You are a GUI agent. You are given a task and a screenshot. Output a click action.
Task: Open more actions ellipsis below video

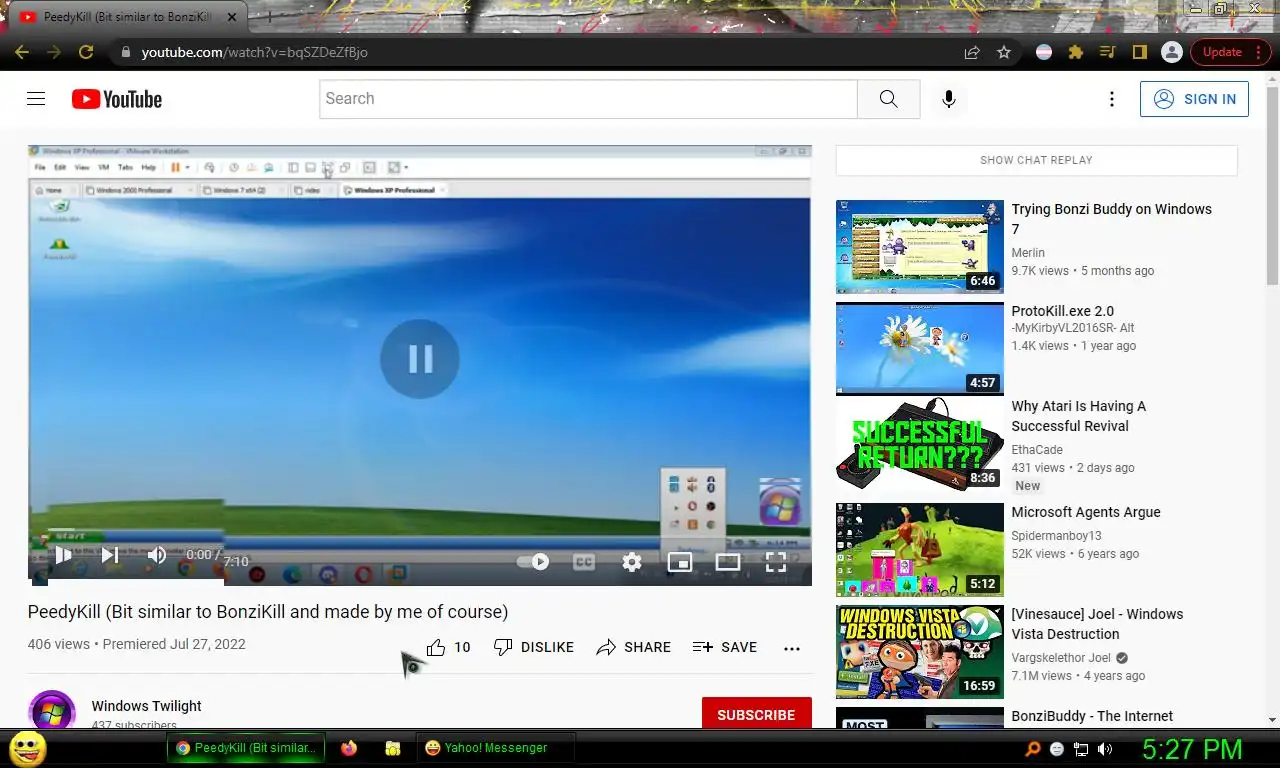click(x=792, y=648)
